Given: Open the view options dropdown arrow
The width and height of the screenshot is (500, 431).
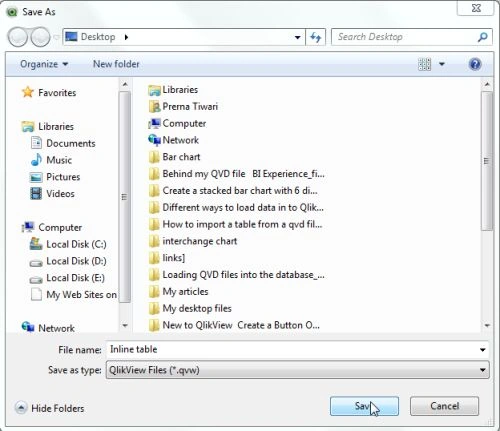Looking at the screenshot, I should [x=442, y=64].
